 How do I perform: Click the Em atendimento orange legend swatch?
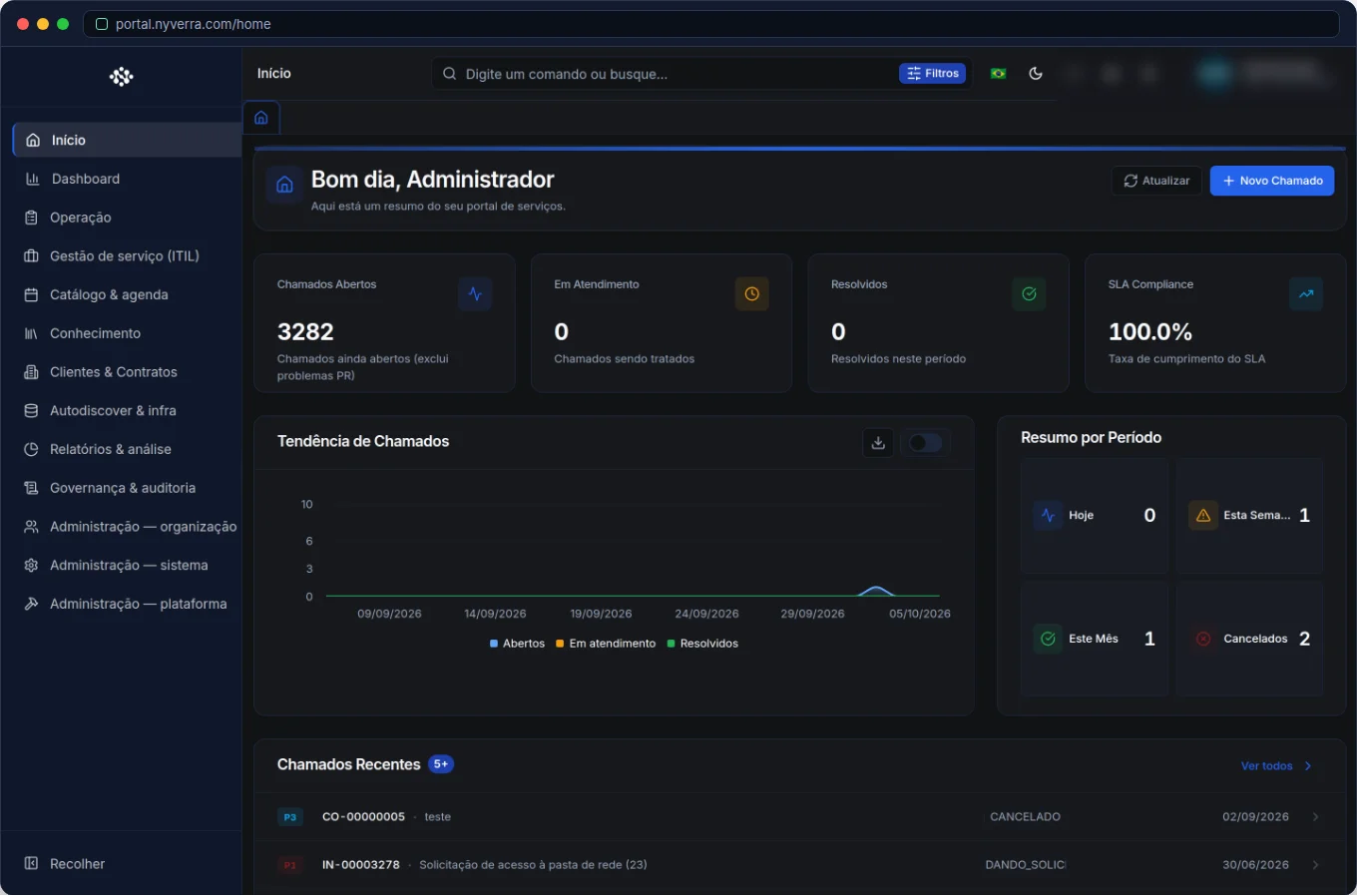click(561, 644)
